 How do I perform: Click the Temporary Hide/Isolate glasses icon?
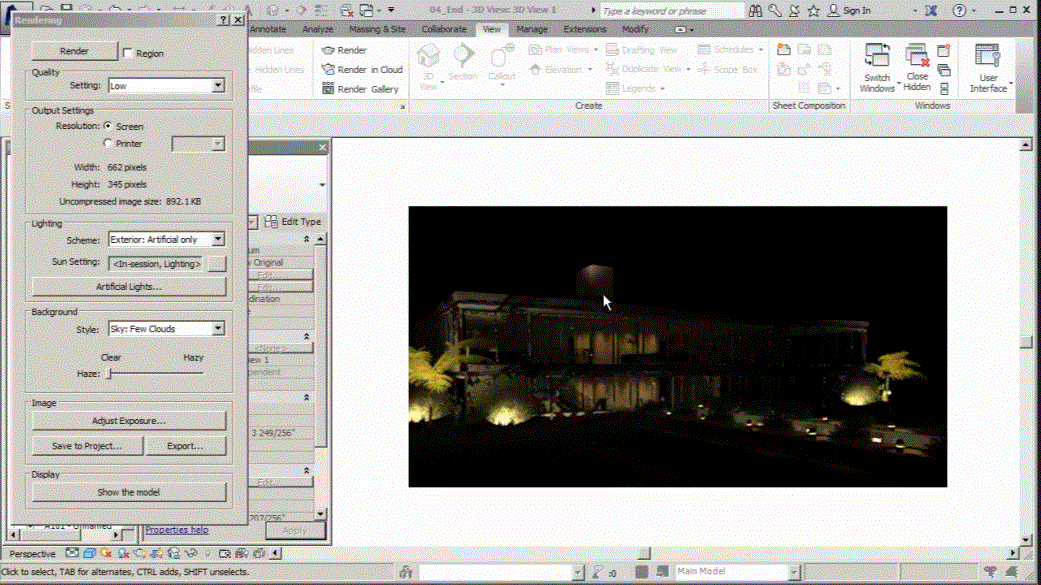(191, 553)
